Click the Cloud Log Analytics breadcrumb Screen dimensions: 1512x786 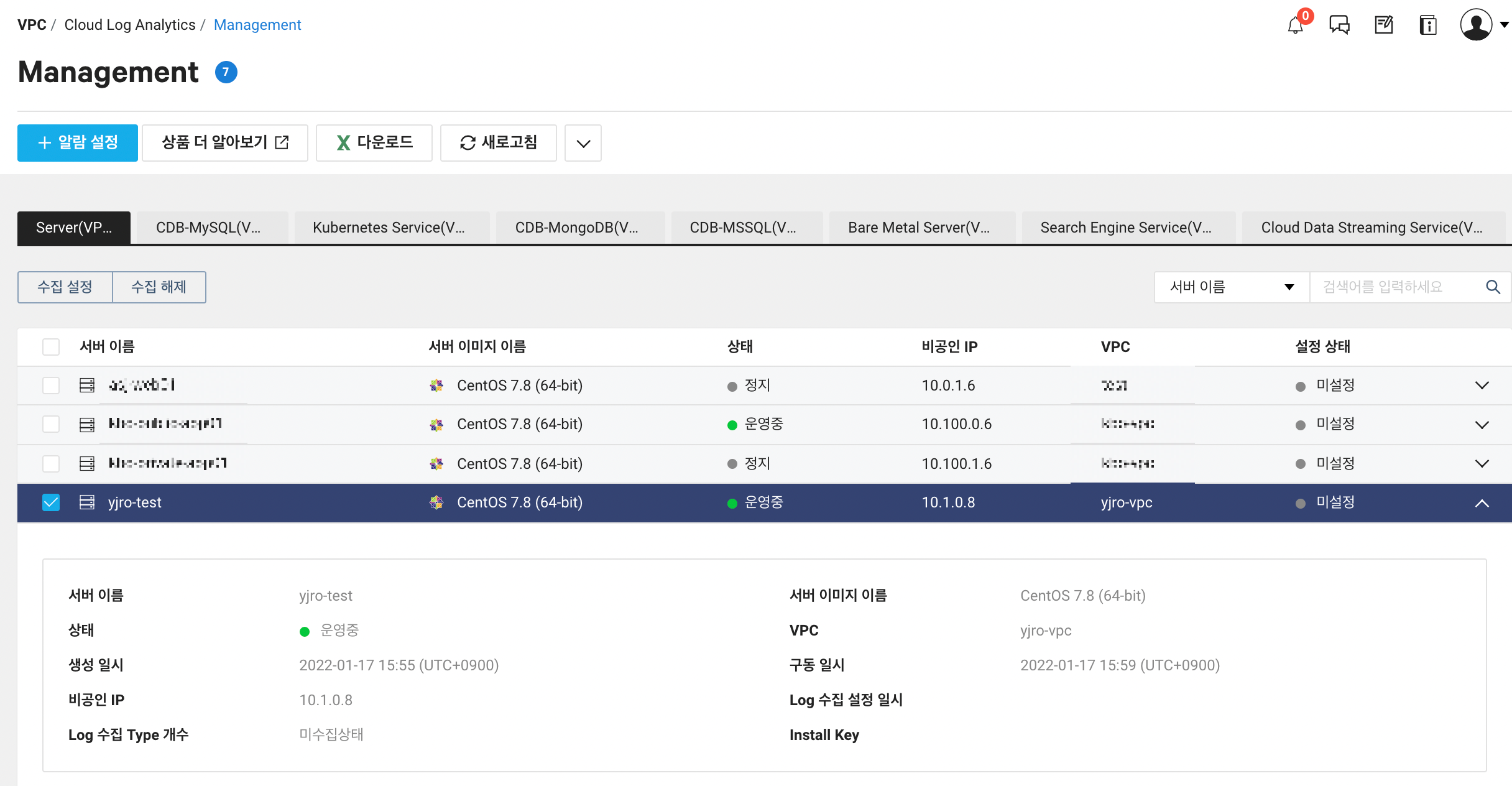[129, 25]
